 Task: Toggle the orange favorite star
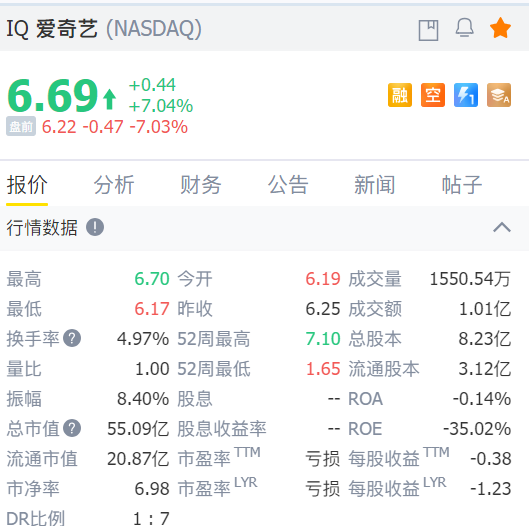point(500,28)
